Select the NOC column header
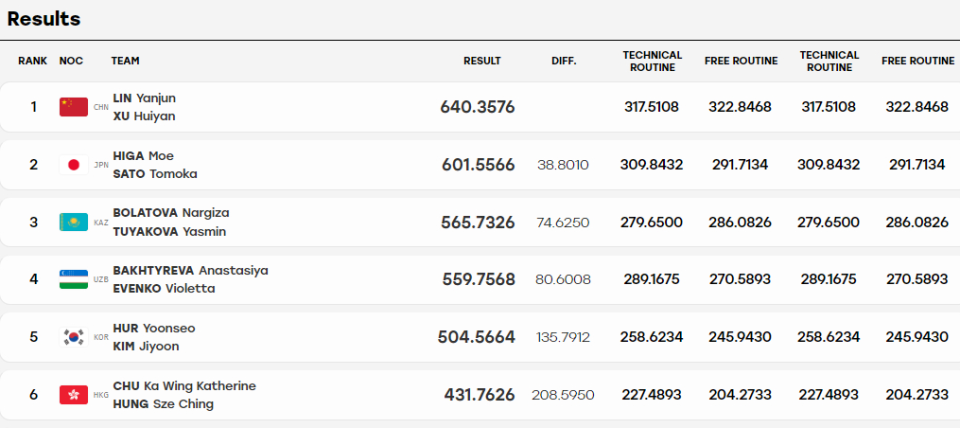960x428 pixels. [x=71, y=61]
